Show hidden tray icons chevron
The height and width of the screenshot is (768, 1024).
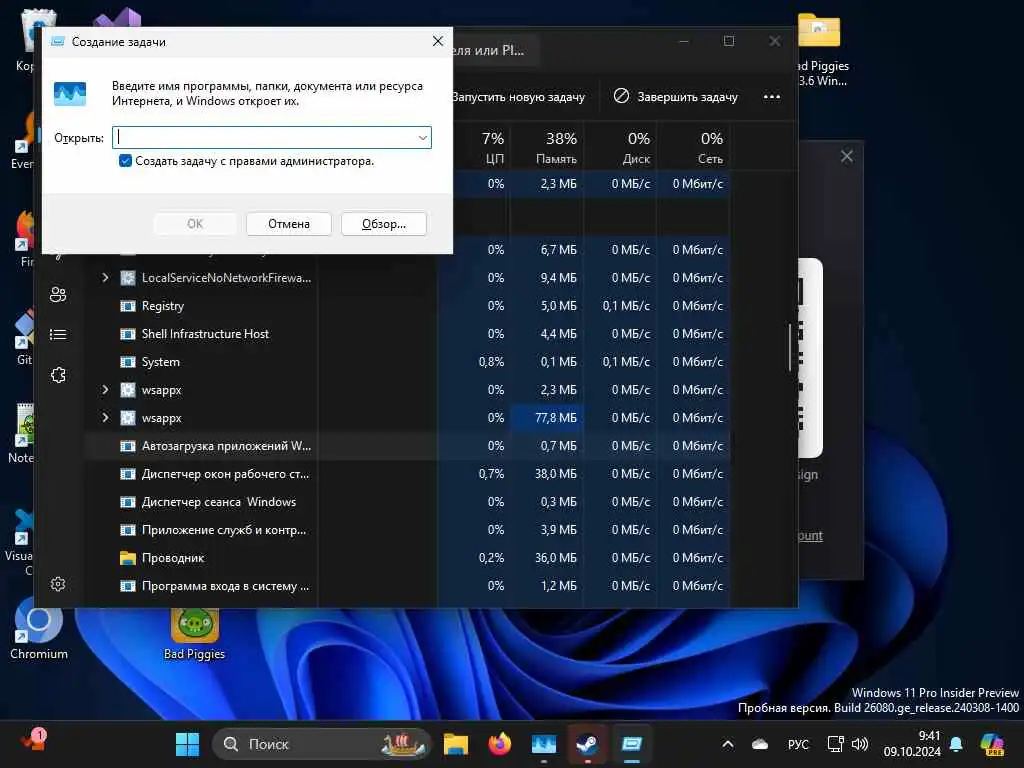pos(728,744)
